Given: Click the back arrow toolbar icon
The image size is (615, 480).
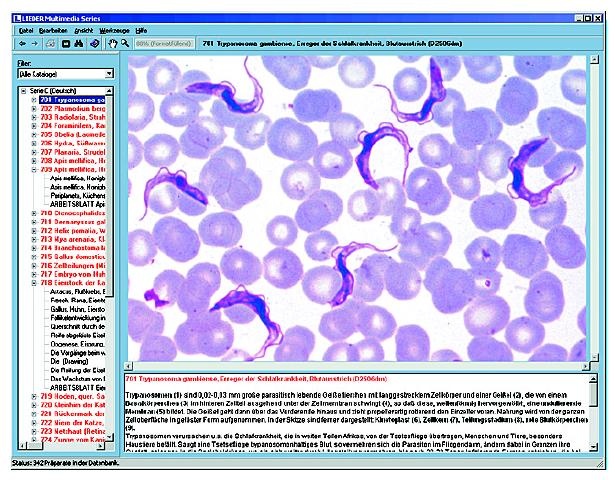Looking at the screenshot, I should (x=22, y=45).
